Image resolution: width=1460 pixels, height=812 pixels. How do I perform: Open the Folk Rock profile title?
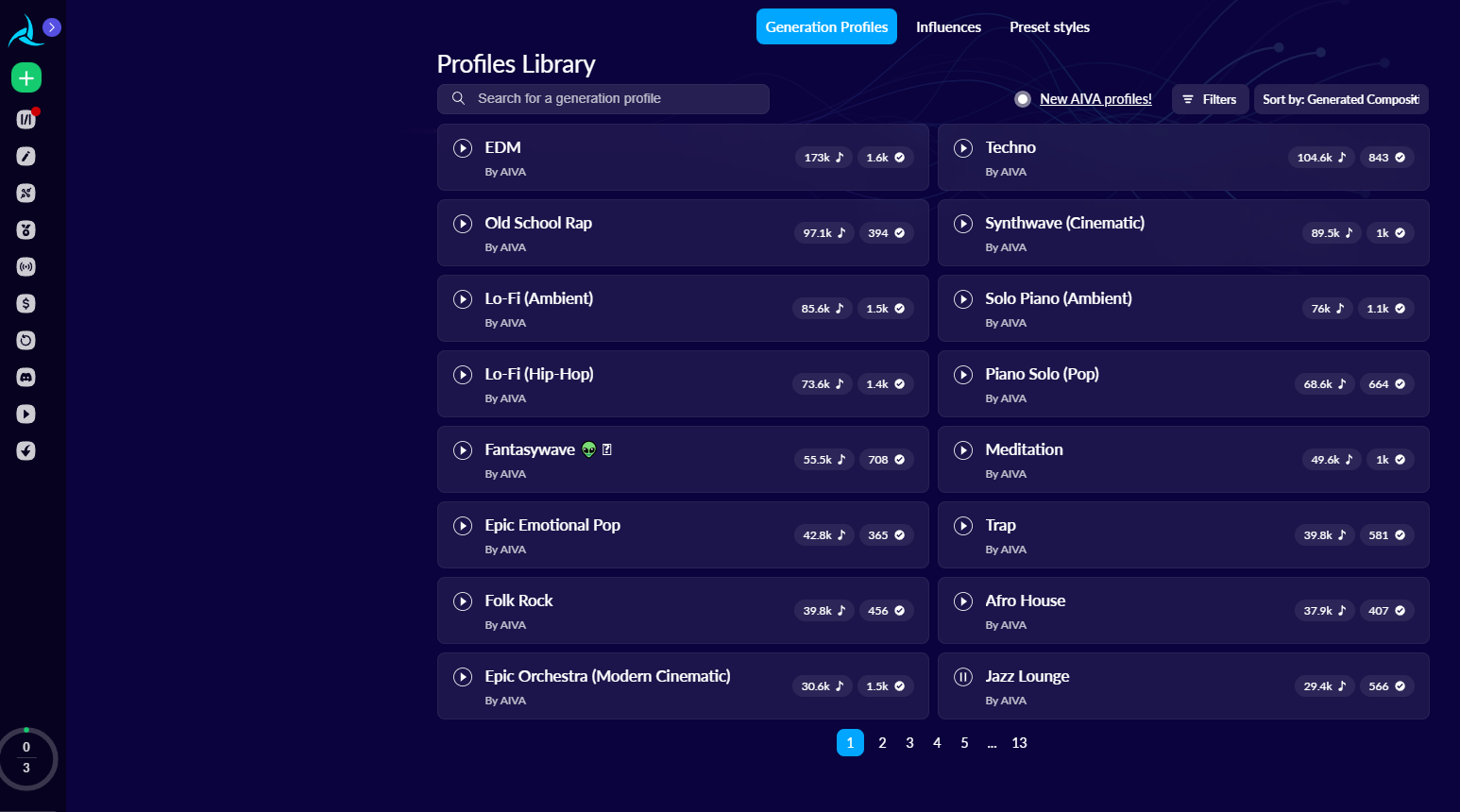pyautogui.click(x=518, y=601)
